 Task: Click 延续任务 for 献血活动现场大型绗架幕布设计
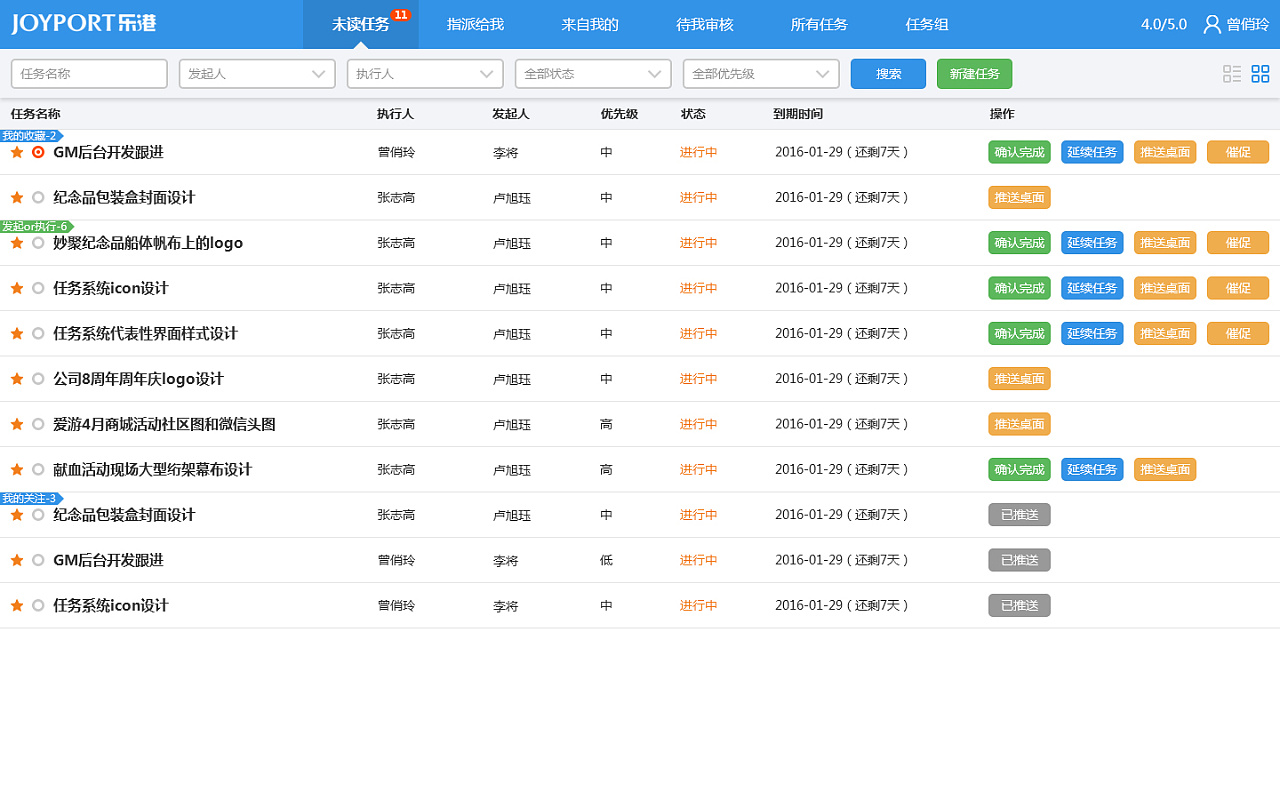point(1092,469)
